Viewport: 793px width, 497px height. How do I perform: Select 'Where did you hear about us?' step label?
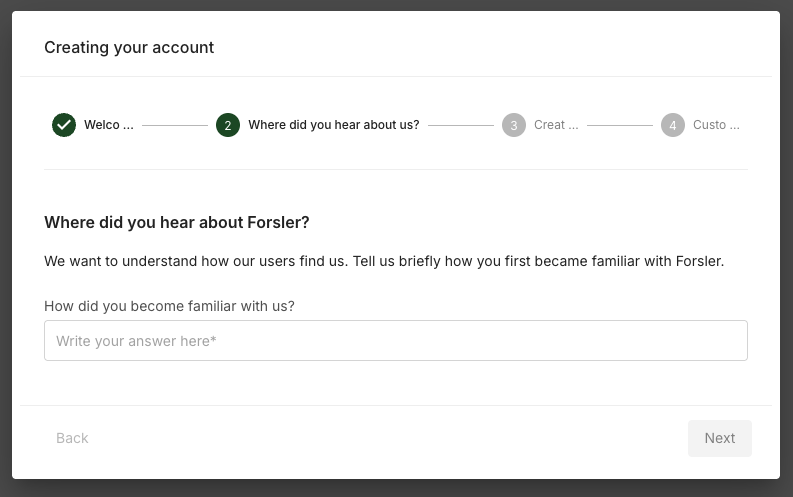point(334,125)
